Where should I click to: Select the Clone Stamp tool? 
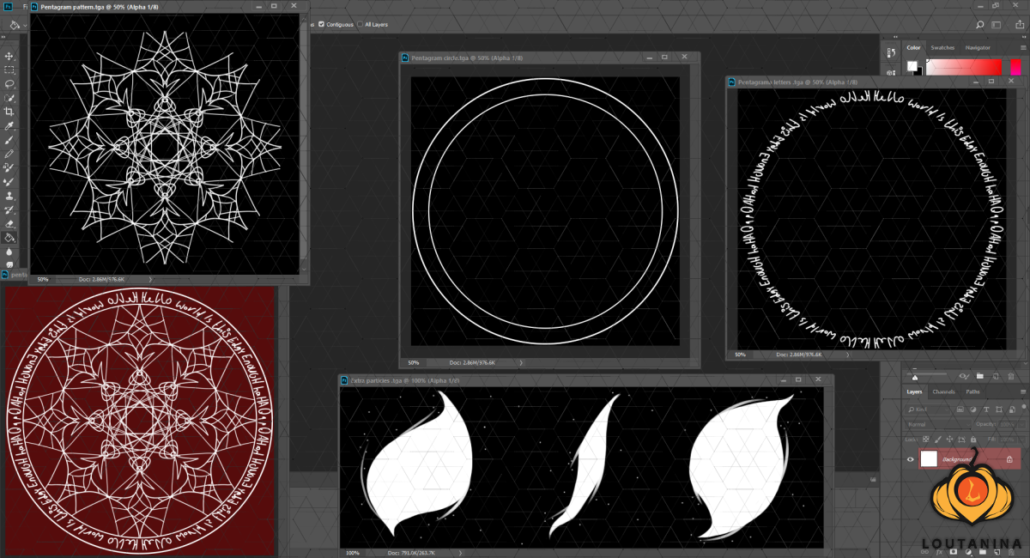[x=10, y=196]
